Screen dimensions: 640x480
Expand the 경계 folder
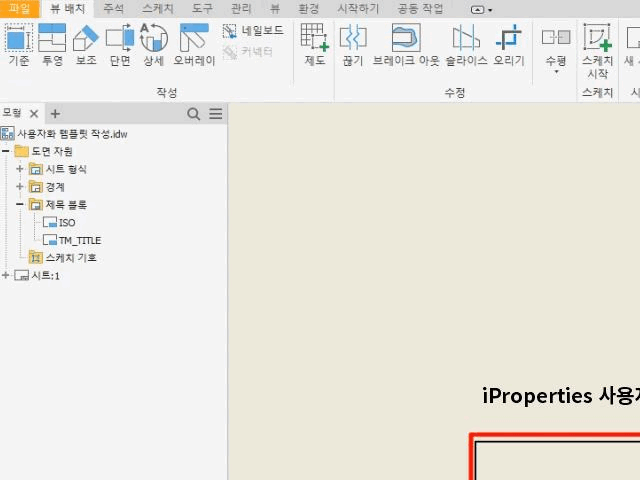[x=20, y=187]
